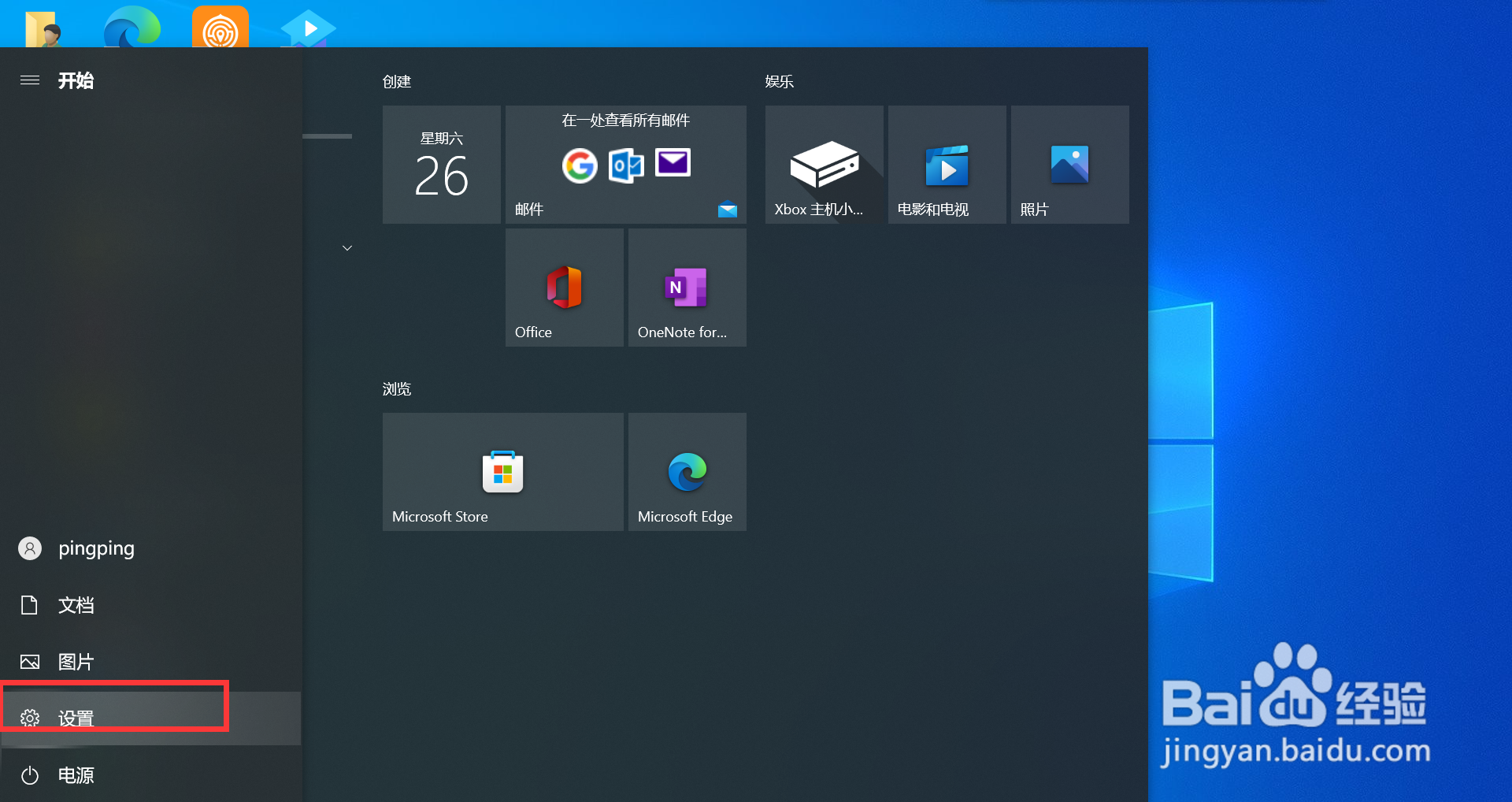The width and height of the screenshot is (1512, 802).
Task: Click the 浏览 group header
Action: (x=397, y=389)
